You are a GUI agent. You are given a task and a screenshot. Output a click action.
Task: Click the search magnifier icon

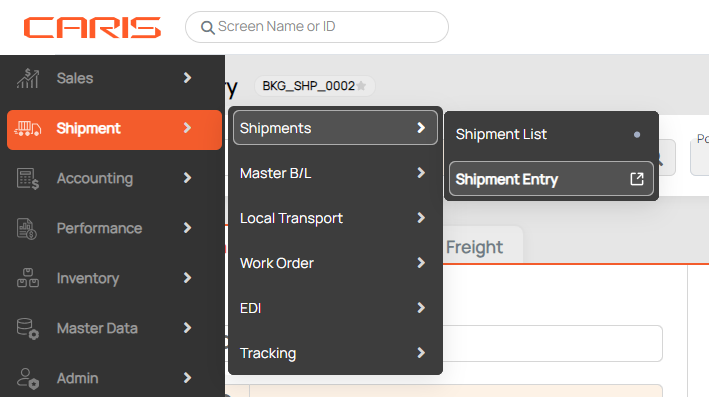pos(208,28)
